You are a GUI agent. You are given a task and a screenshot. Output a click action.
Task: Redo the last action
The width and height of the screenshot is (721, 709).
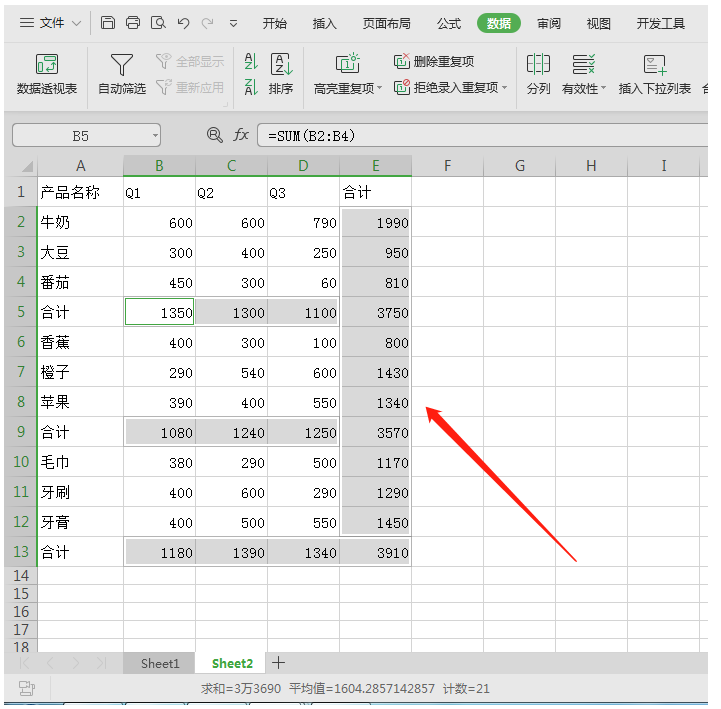208,23
